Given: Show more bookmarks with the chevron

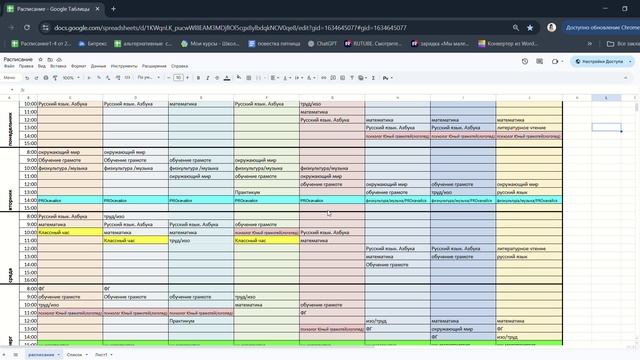Looking at the screenshot, I should pyautogui.click(x=589, y=43).
